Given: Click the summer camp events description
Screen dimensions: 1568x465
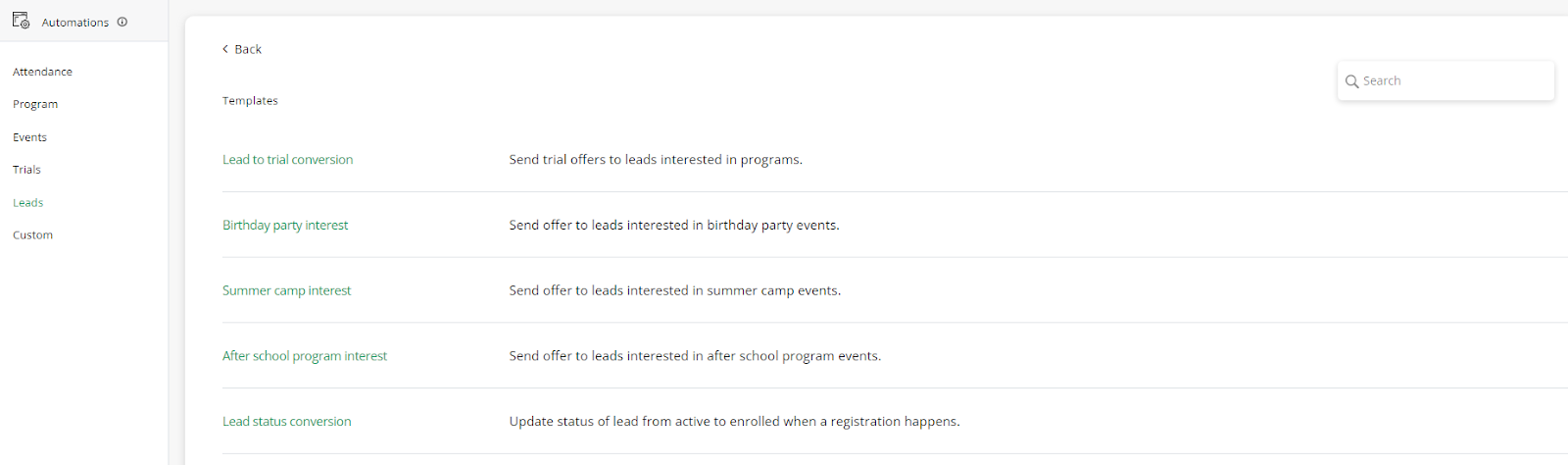Looking at the screenshot, I should tap(675, 290).
